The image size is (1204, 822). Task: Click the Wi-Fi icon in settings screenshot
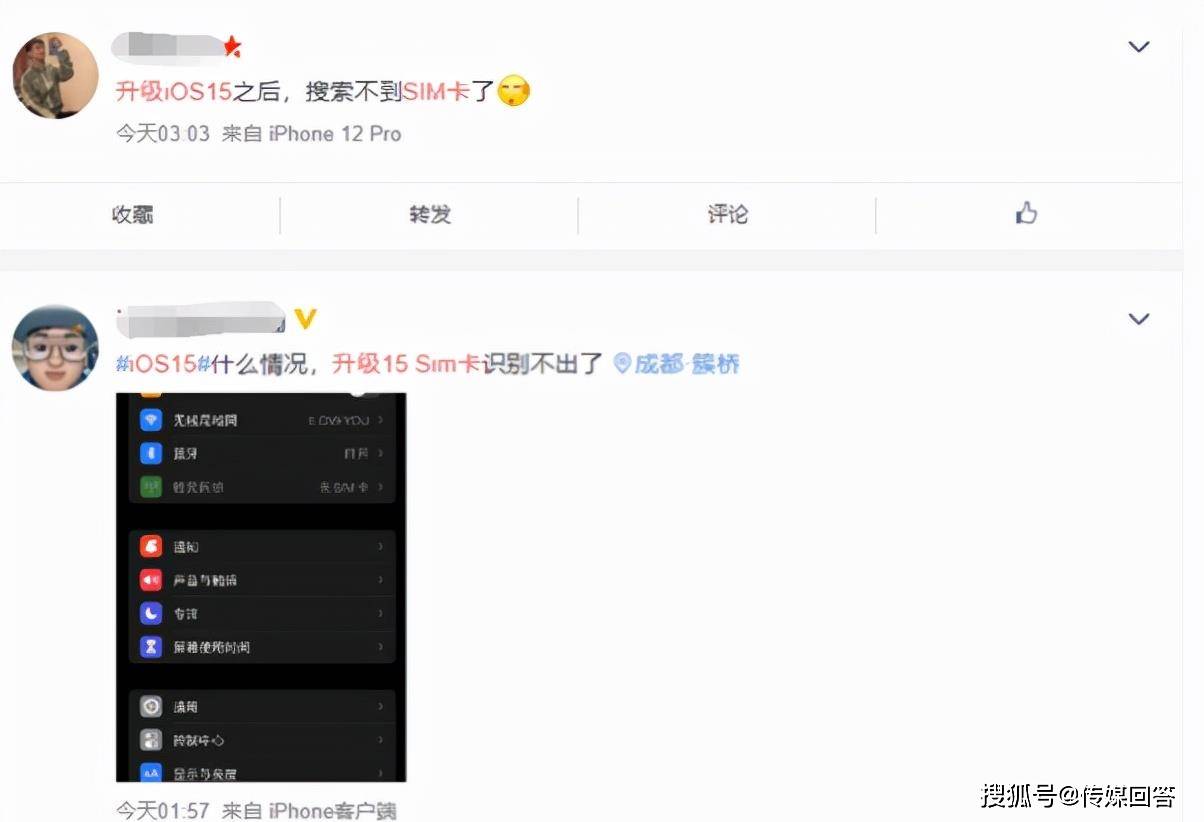pos(151,420)
